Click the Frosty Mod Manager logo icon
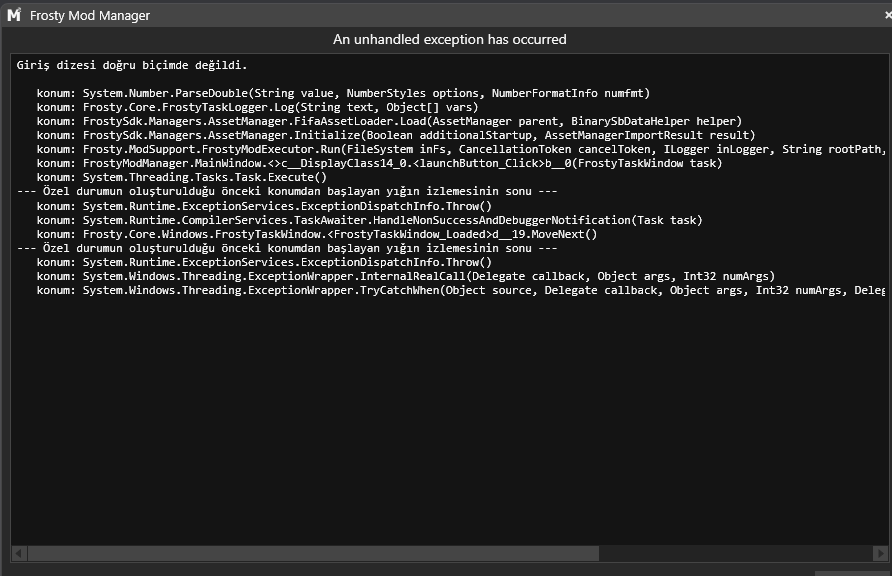This screenshot has height=576, width=892. point(14,15)
